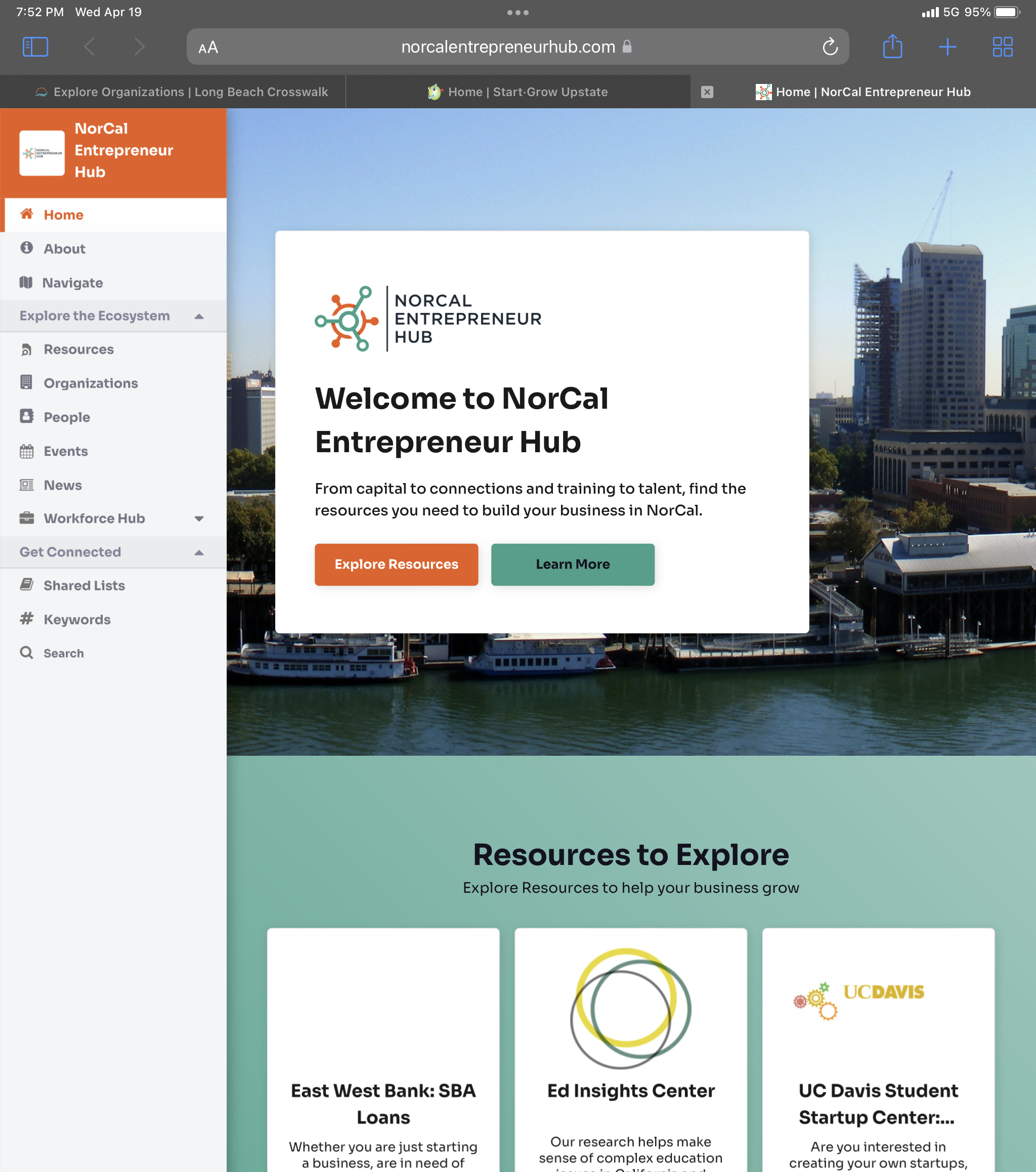
Task: Click the People contact-card icon
Action: click(26, 416)
